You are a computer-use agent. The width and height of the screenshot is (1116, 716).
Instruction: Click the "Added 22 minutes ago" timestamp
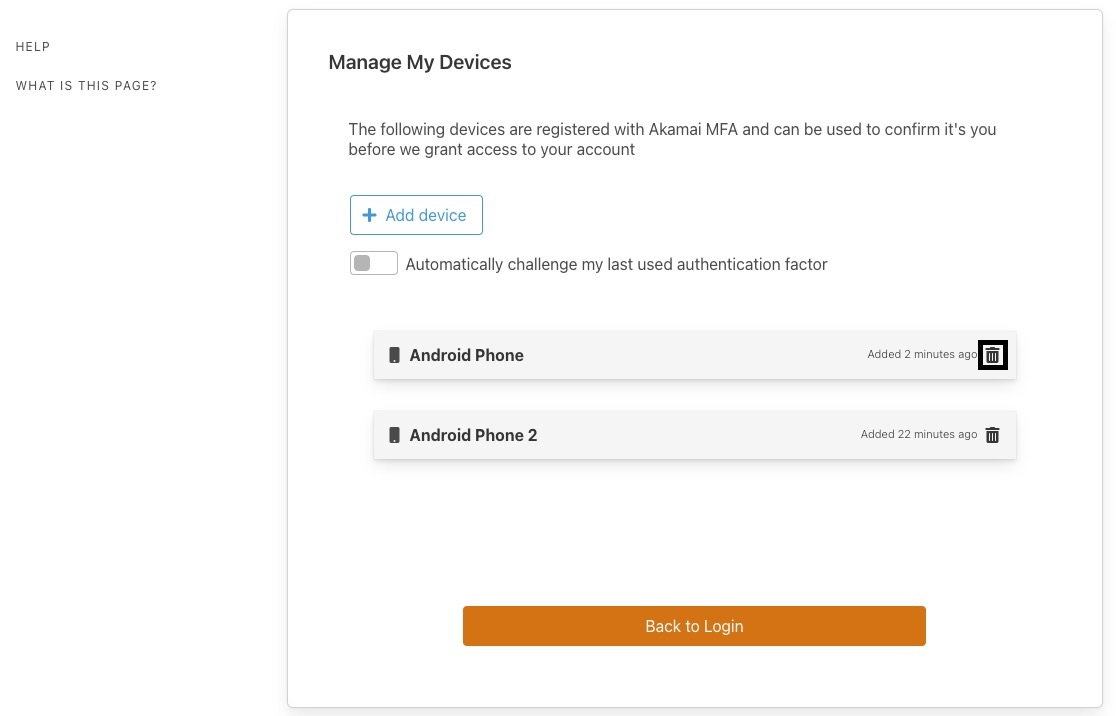918,435
